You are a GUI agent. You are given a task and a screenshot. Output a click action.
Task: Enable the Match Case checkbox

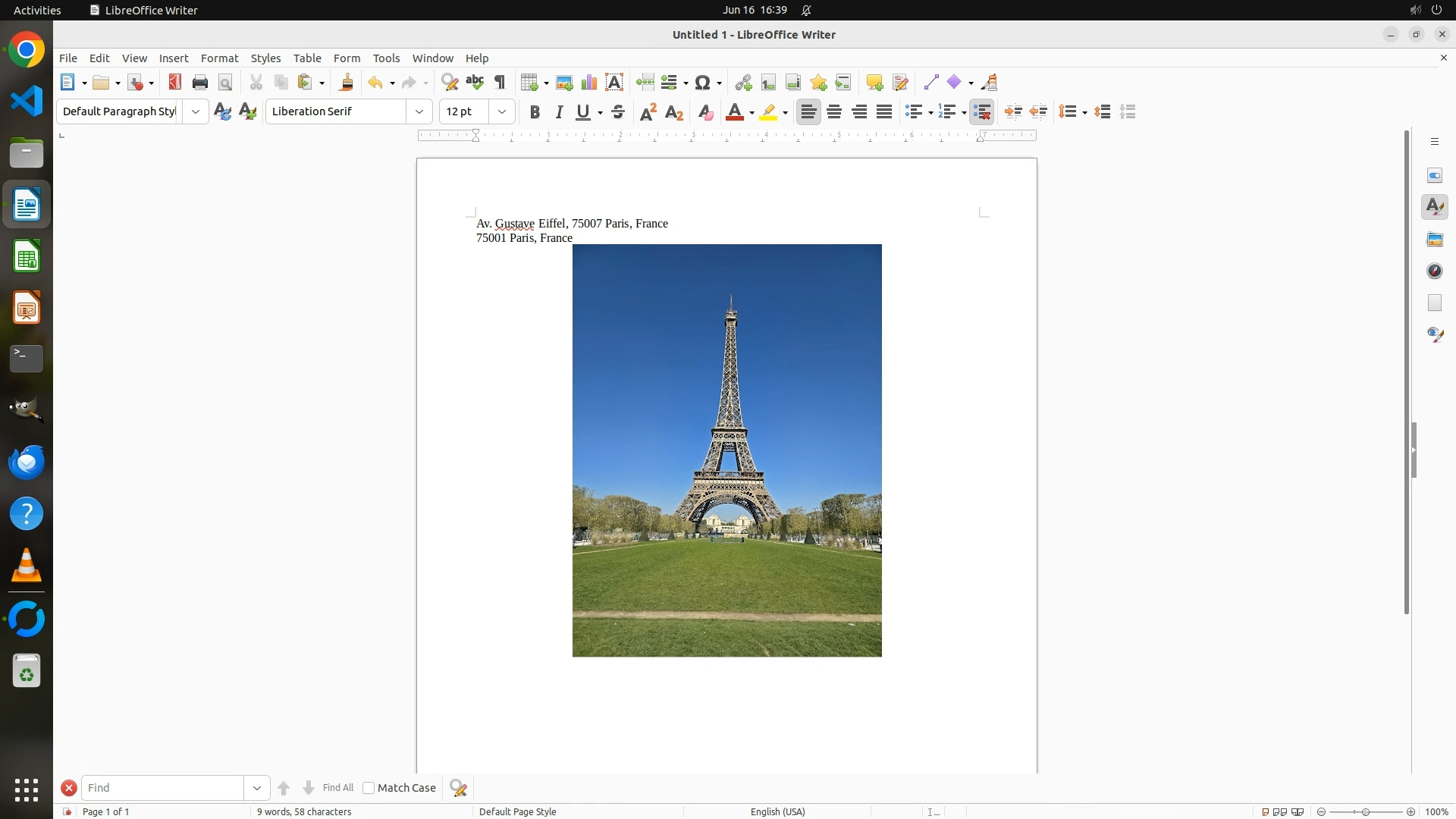coord(369,788)
